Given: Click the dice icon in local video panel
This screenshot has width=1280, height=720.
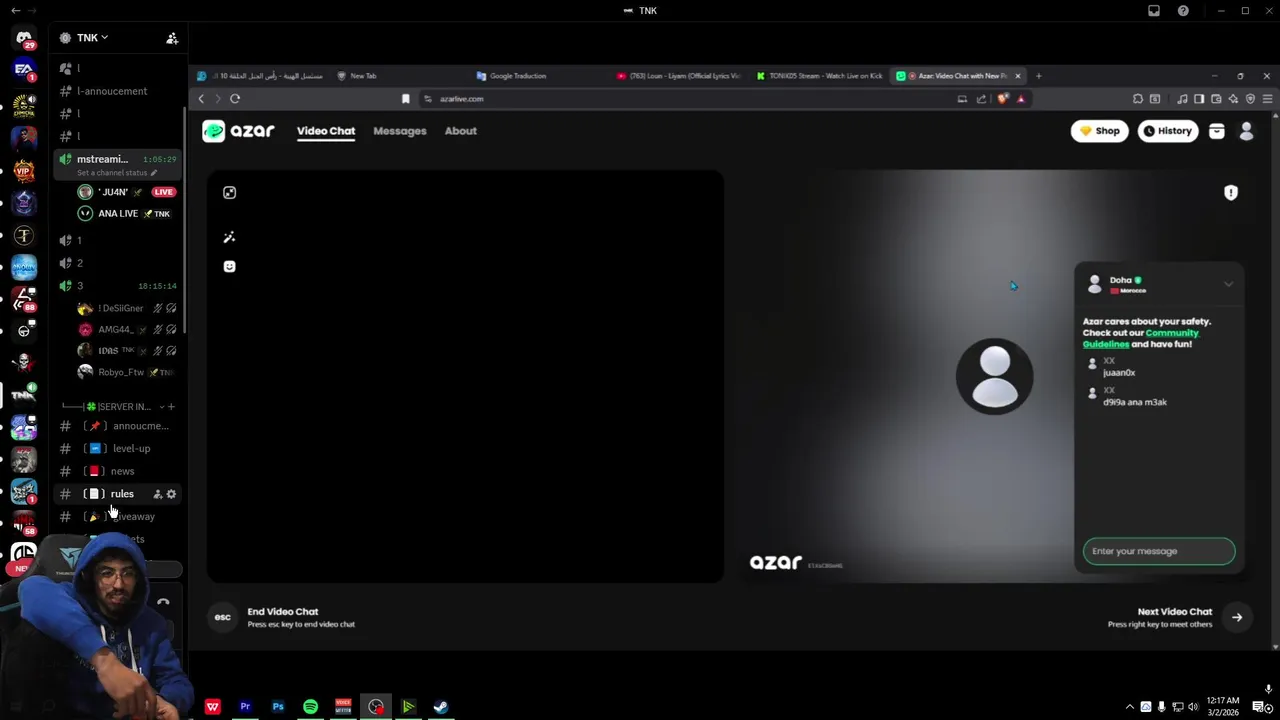Looking at the screenshot, I should (x=229, y=193).
